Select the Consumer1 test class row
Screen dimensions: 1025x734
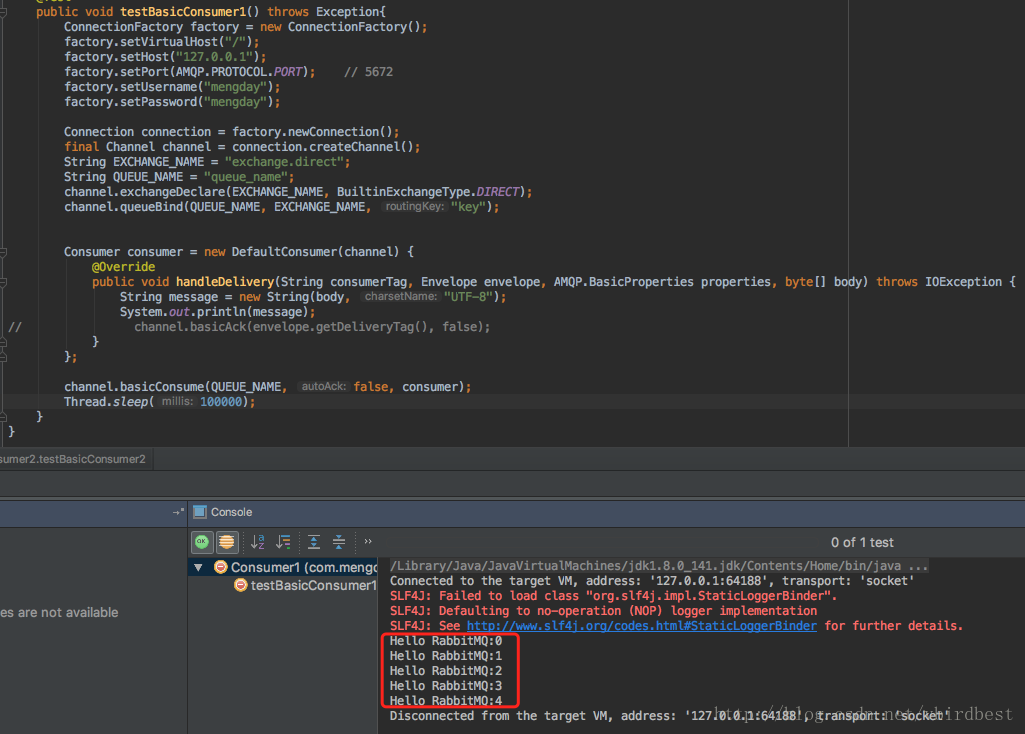(x=283, y=567)
